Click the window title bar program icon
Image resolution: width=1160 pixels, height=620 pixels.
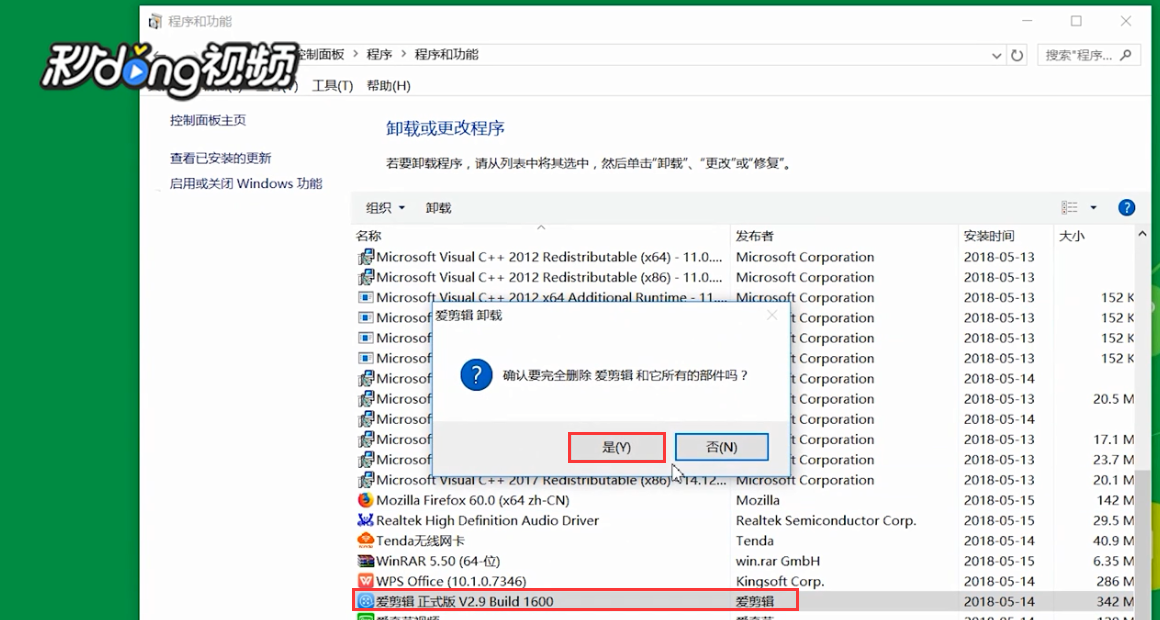pyautogui.click(x=155, y=21)
